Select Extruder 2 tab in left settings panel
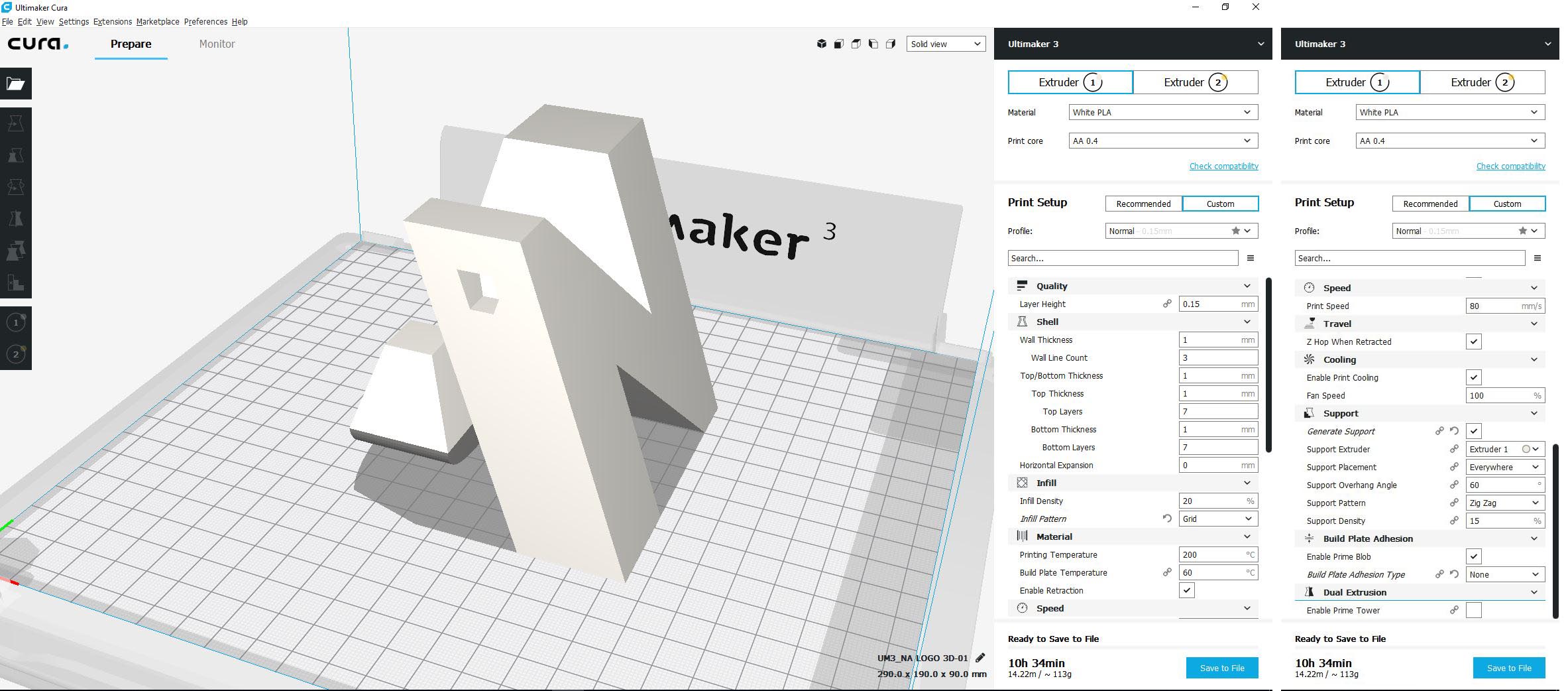This screenshot has width=1568, height=691. [x=1196, y=82]
